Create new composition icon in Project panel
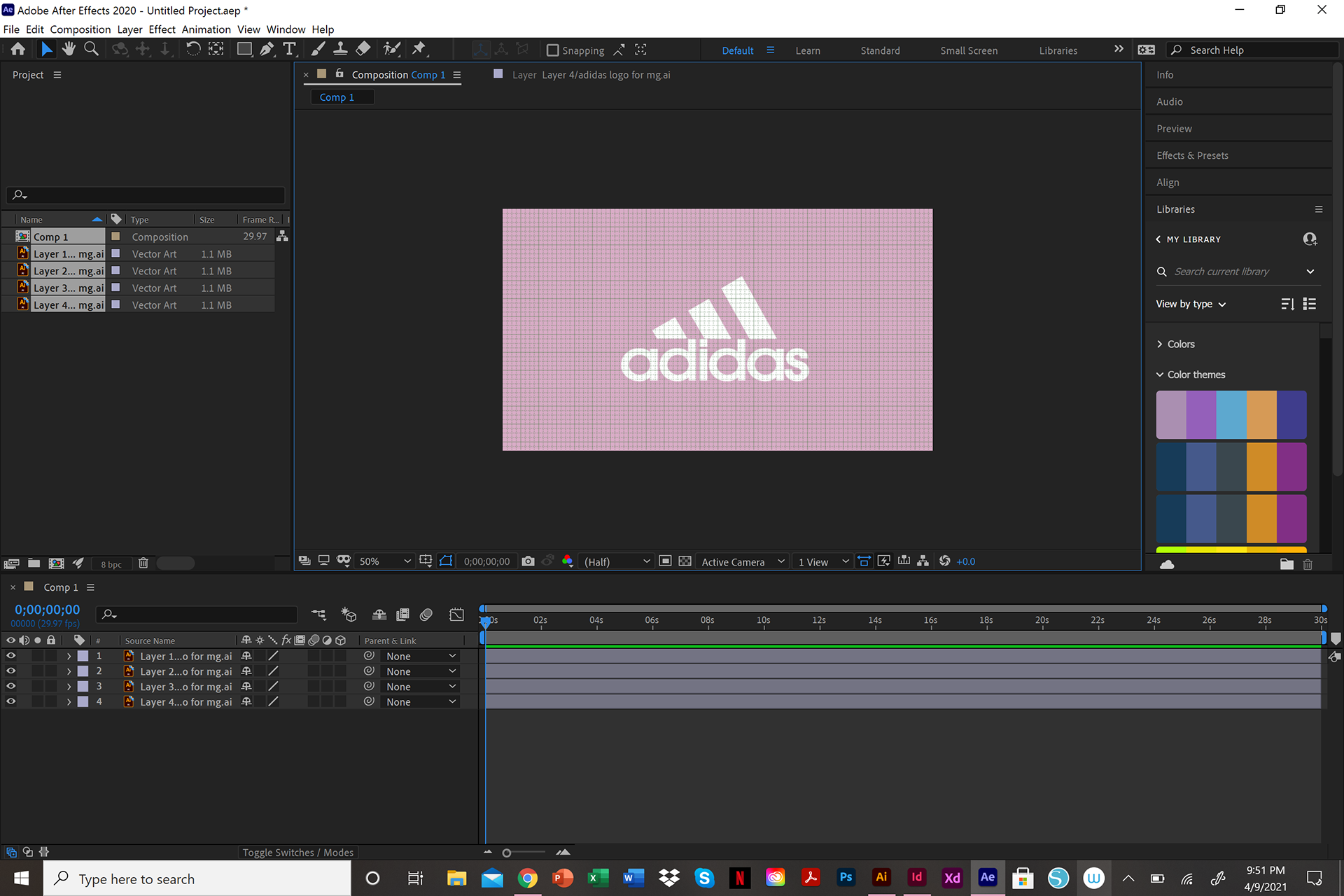The height and width of the screenshot is (896, 1344). [56, 563]
